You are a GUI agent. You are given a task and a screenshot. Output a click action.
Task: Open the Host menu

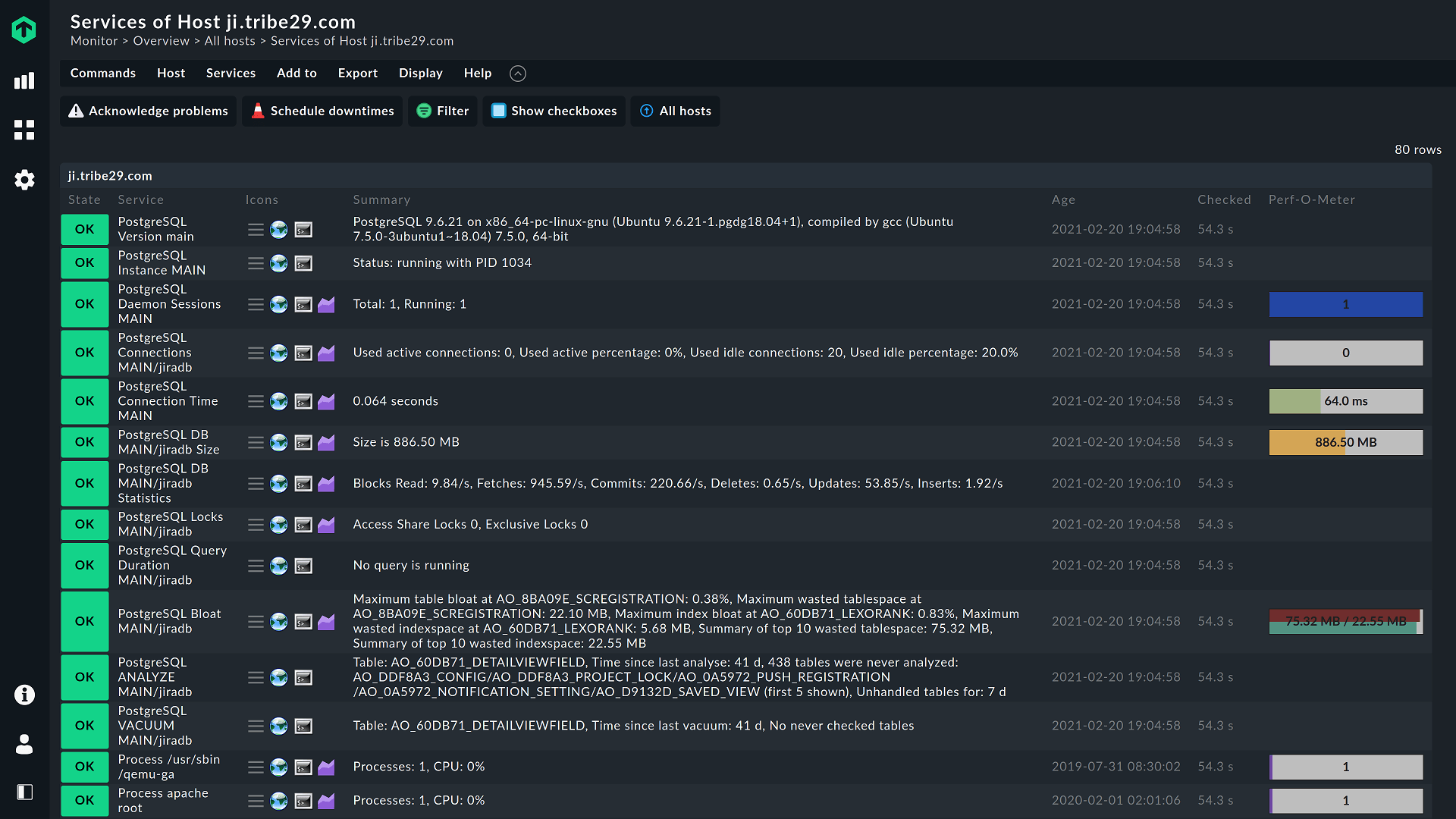coord(171,73)
